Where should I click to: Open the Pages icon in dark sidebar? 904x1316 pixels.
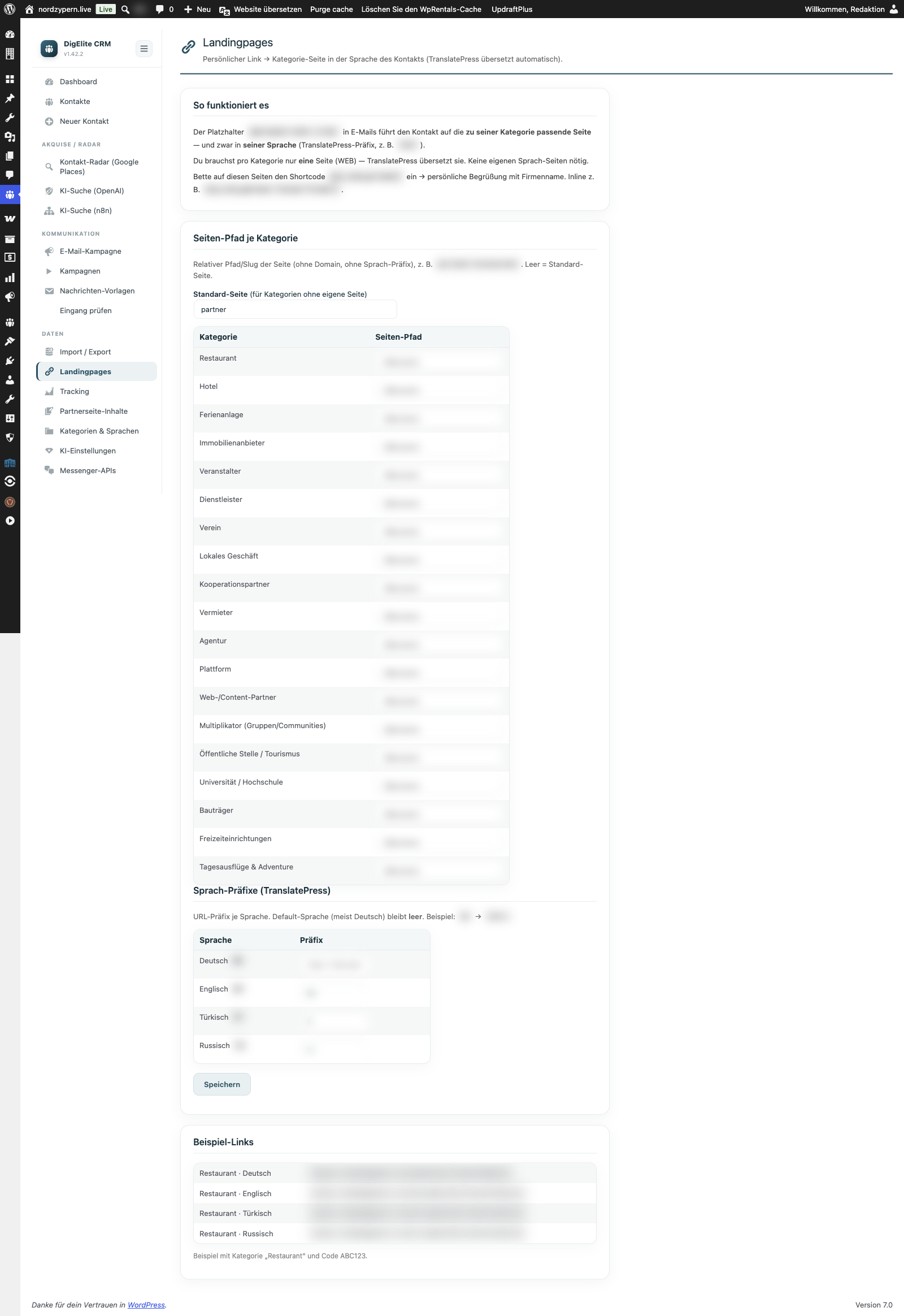[x=10, y=156]
